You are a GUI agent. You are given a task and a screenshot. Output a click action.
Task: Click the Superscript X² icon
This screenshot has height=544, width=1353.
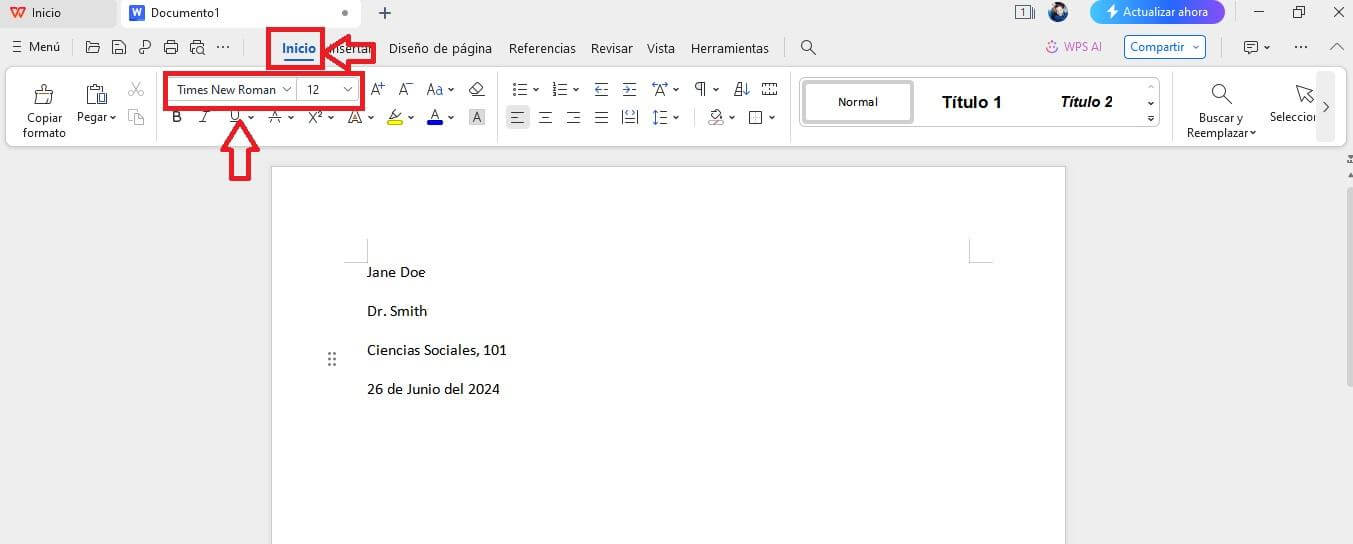(314, 117)
